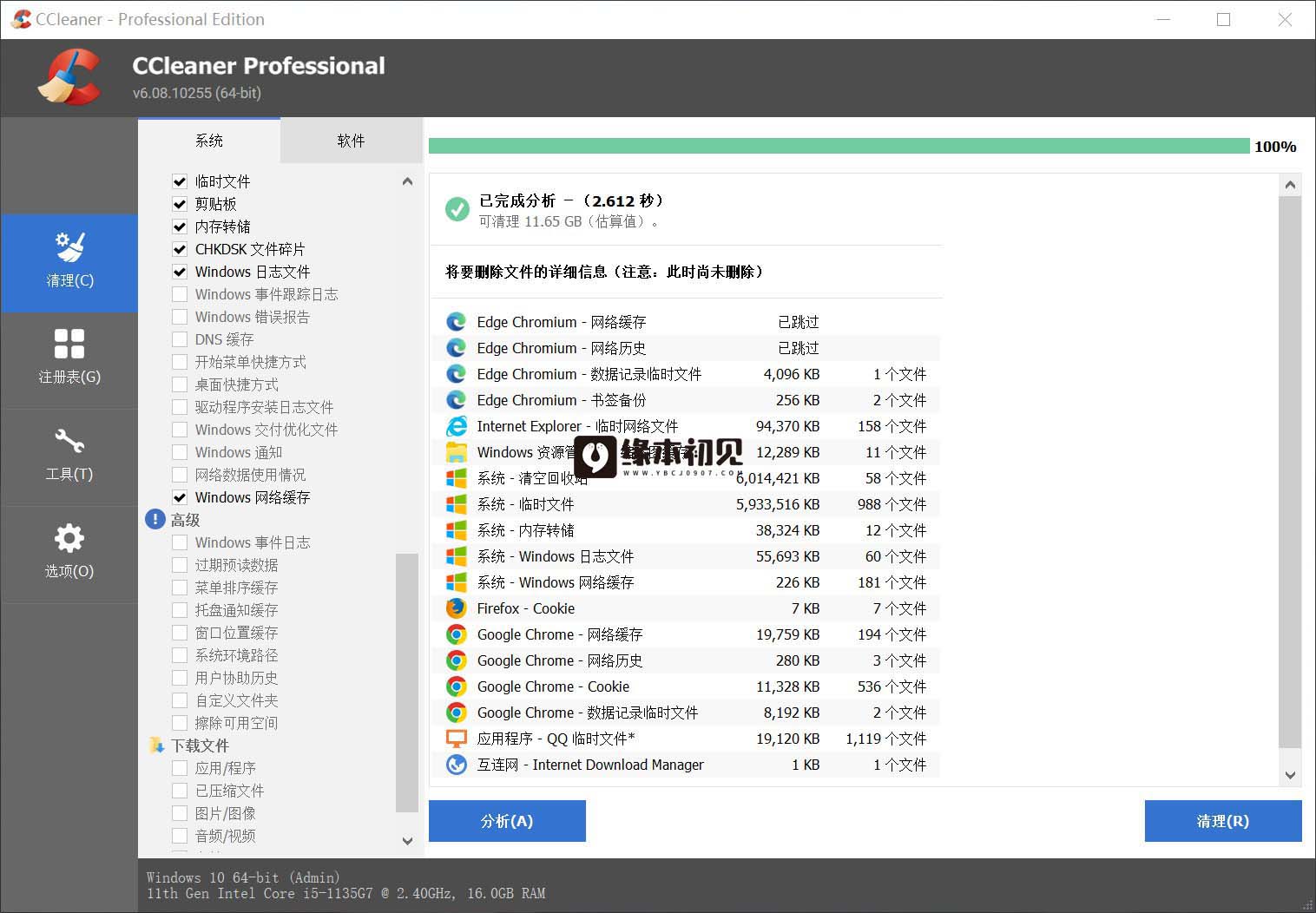This screenshot has width=1316, height=913.
Task: Uncheck CHKDSK 文件碎片 checkbox
Action: pyautogui.click(x=180, y=249)
